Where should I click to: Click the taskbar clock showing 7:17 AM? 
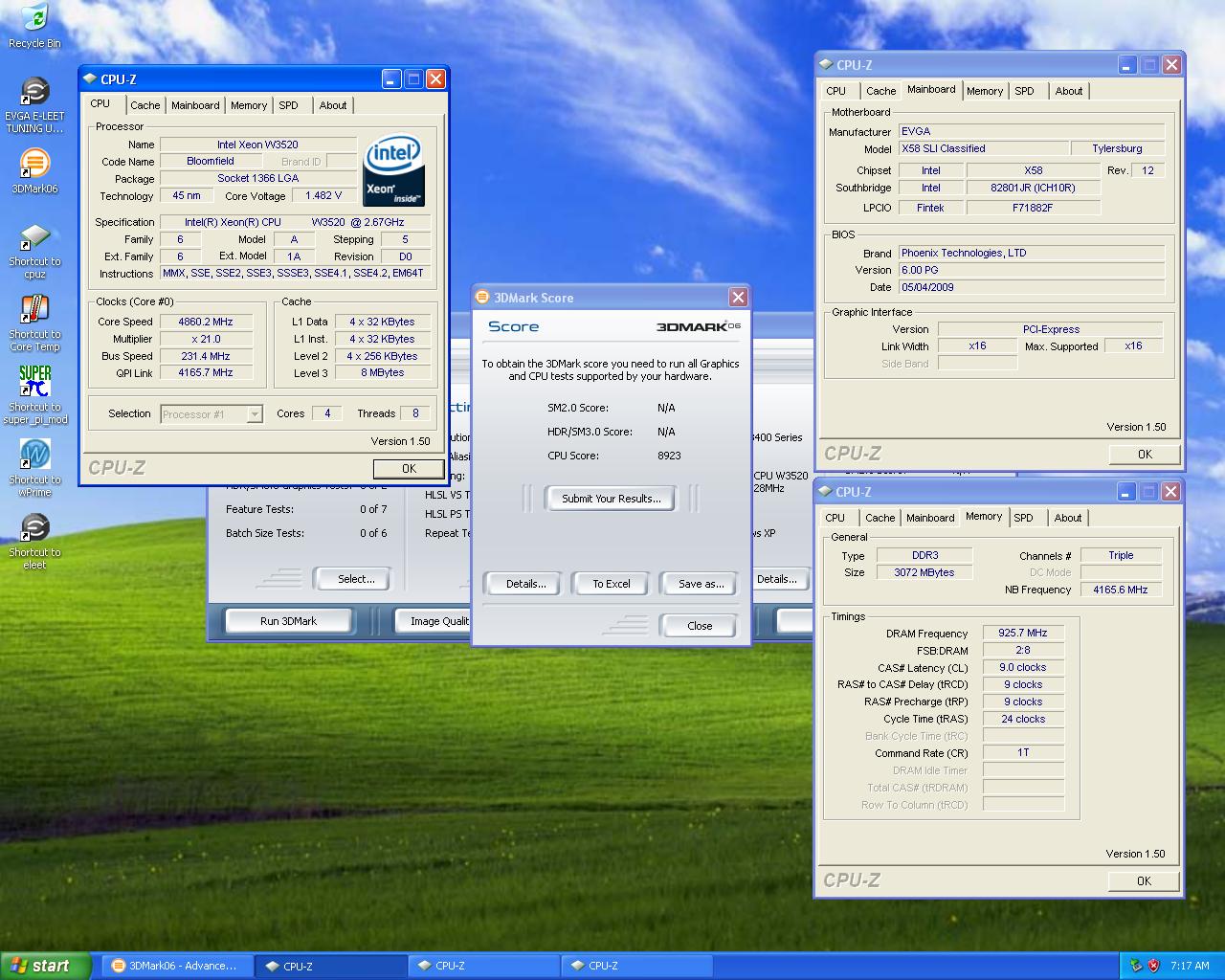click(x=1190, y=966)
